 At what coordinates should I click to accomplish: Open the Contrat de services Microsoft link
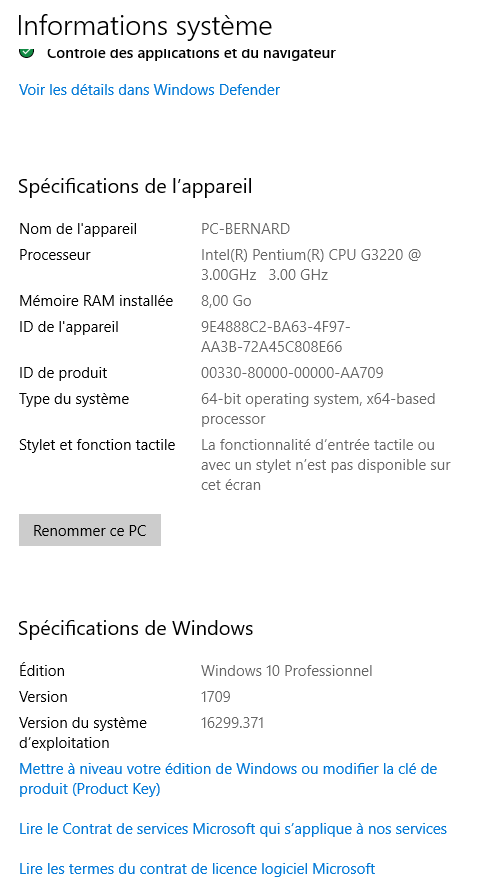233,829
